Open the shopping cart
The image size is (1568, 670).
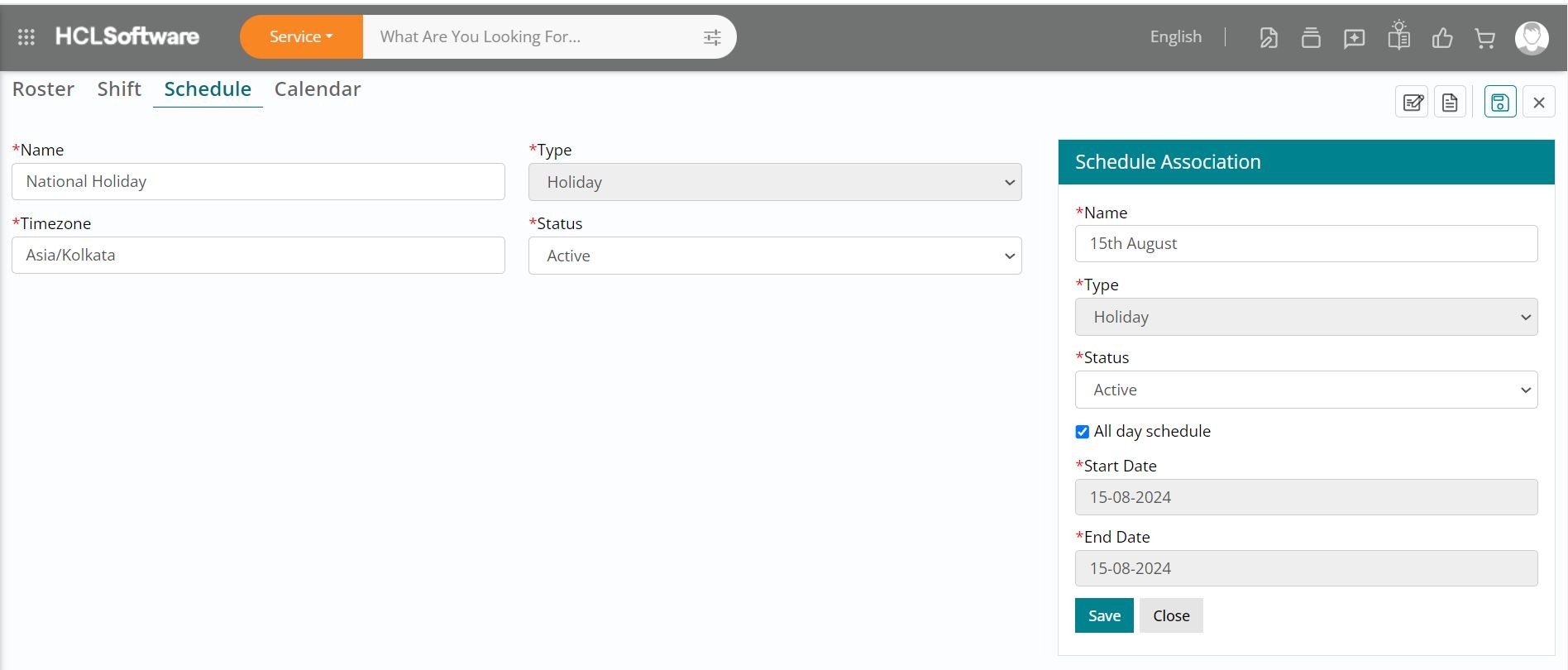(1485, 38)
